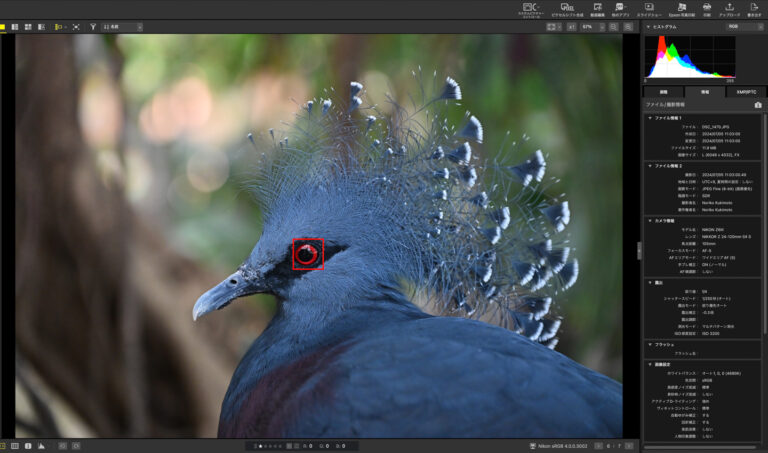Toggle the histogram display button in bottom bar

[x=41, y=445]
